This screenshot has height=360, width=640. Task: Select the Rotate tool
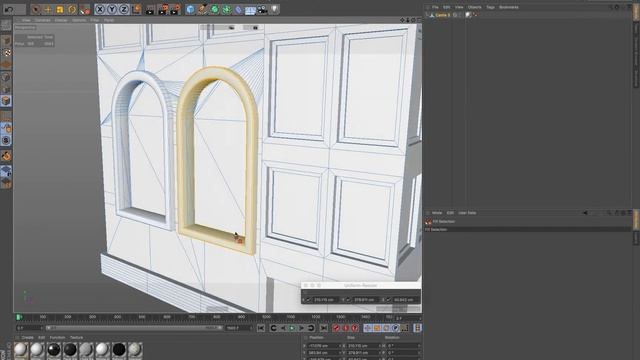[72, 9]
